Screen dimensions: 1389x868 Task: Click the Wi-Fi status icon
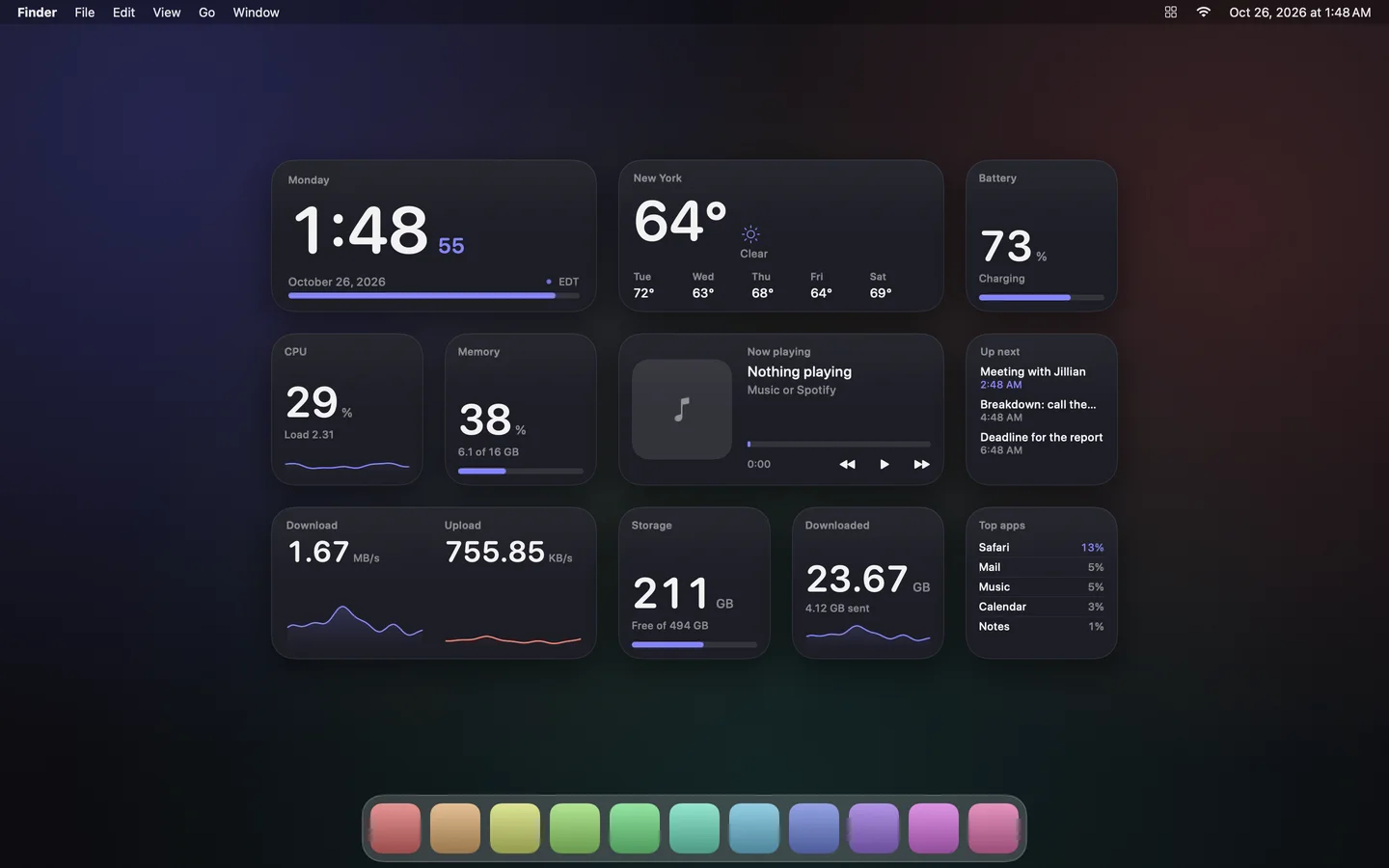pyautogui.click(x=1204, y=13)
